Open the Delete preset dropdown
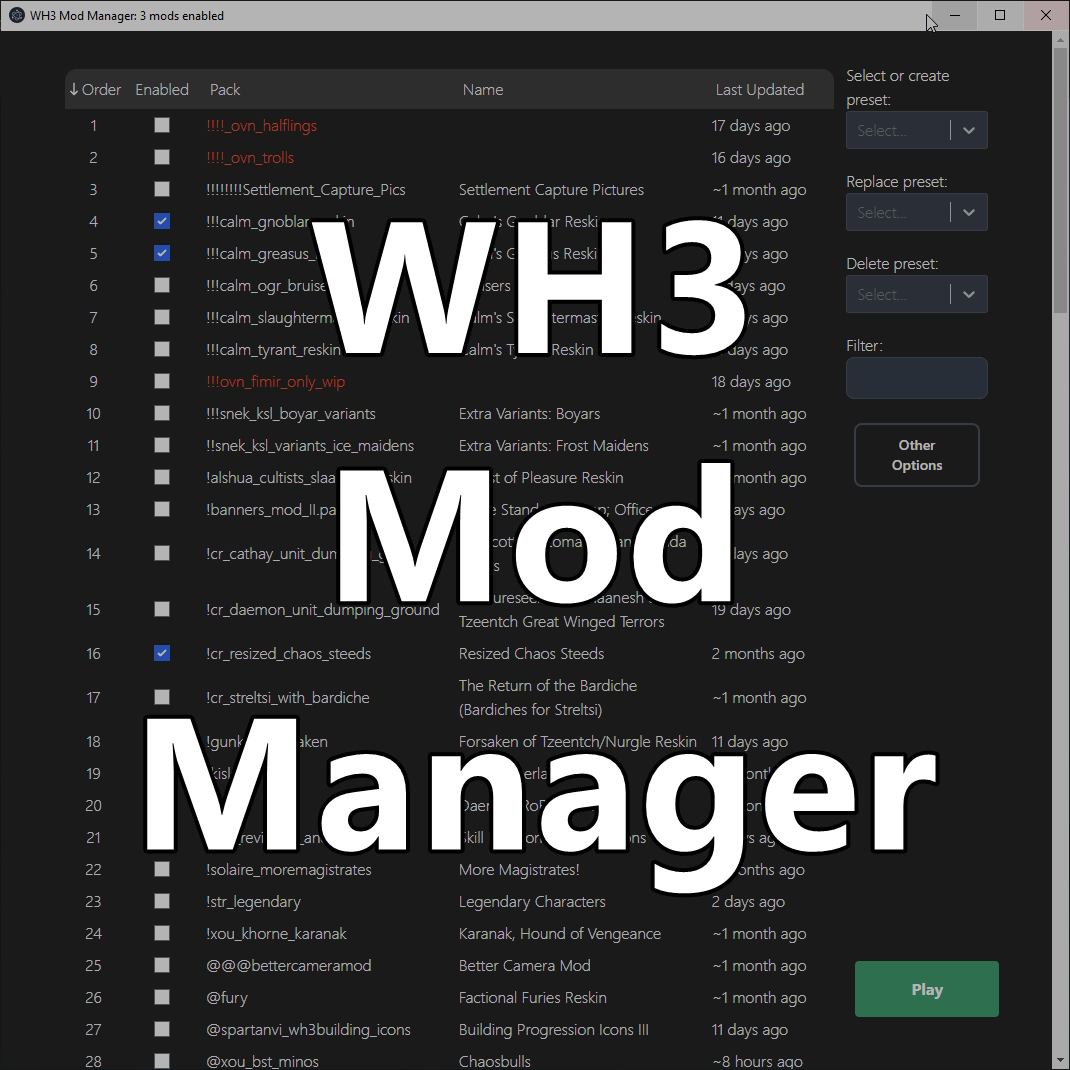Viewport: 1070px width, 1070px height. [x=916, y=294]
